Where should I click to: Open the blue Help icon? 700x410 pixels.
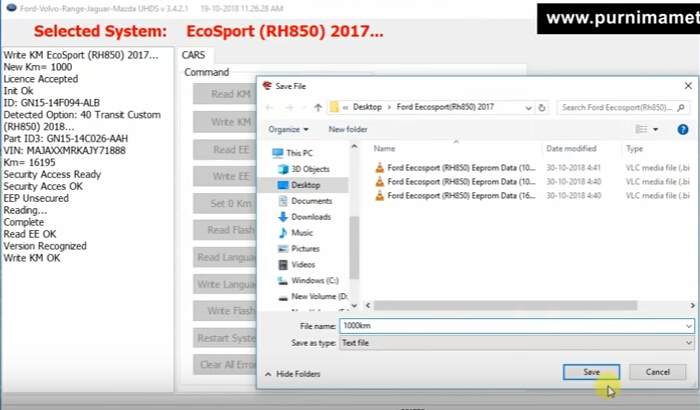click(x=683, y=130)
